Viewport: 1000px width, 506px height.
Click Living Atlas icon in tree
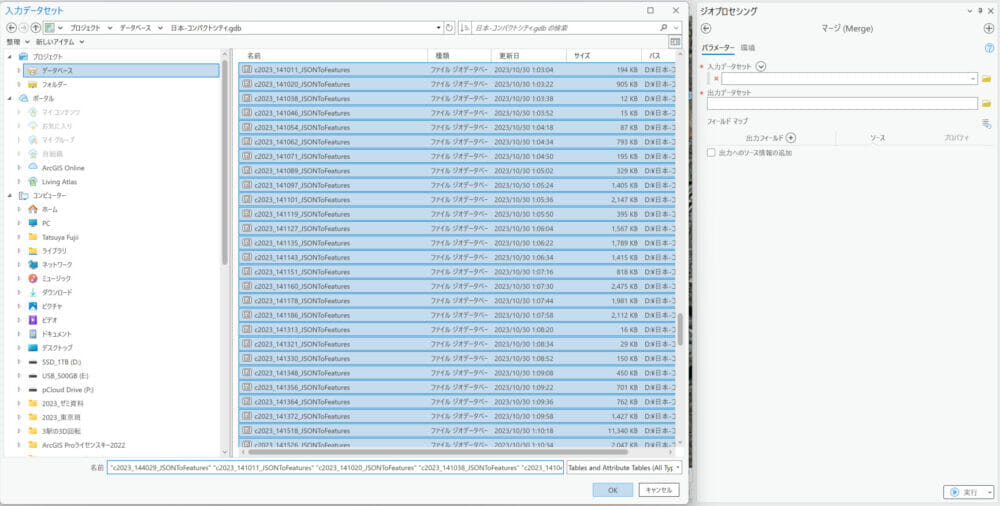[33, 181]
